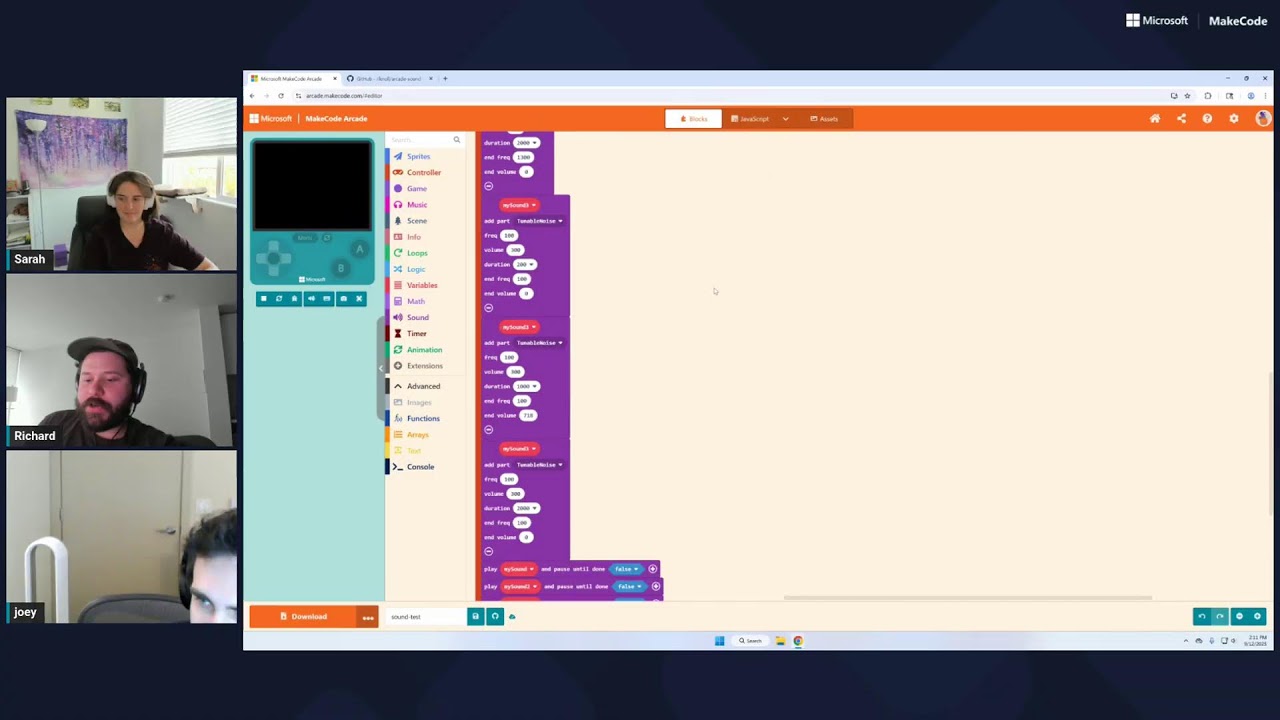
Task: Restart the simulator
Action: coord(279,298)
